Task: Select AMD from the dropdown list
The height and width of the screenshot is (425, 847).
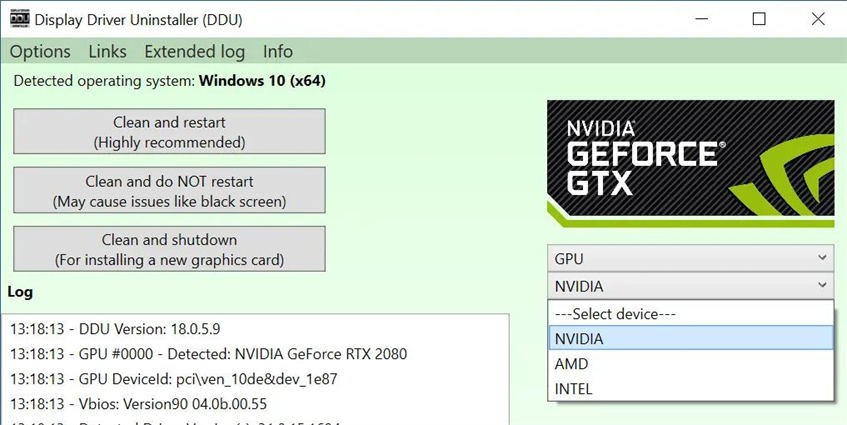Action: 690,364
